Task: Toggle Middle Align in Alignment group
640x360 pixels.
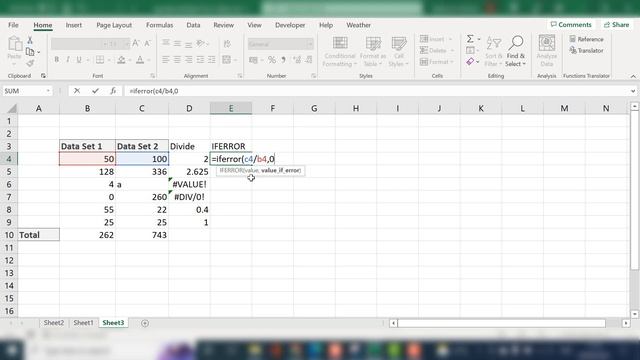Action: click(x=177, y=43)
